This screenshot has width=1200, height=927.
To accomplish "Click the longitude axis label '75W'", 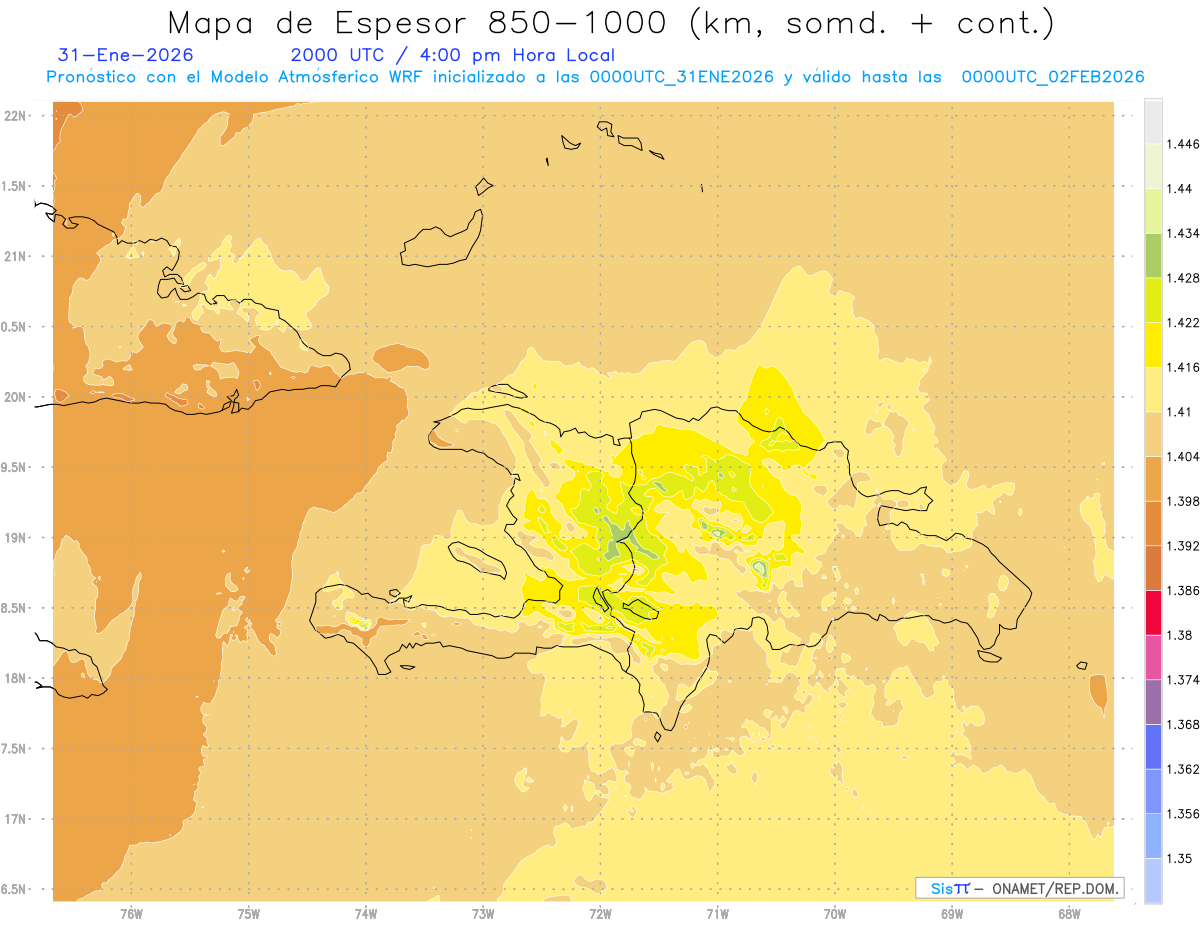I will pos(249,914).
